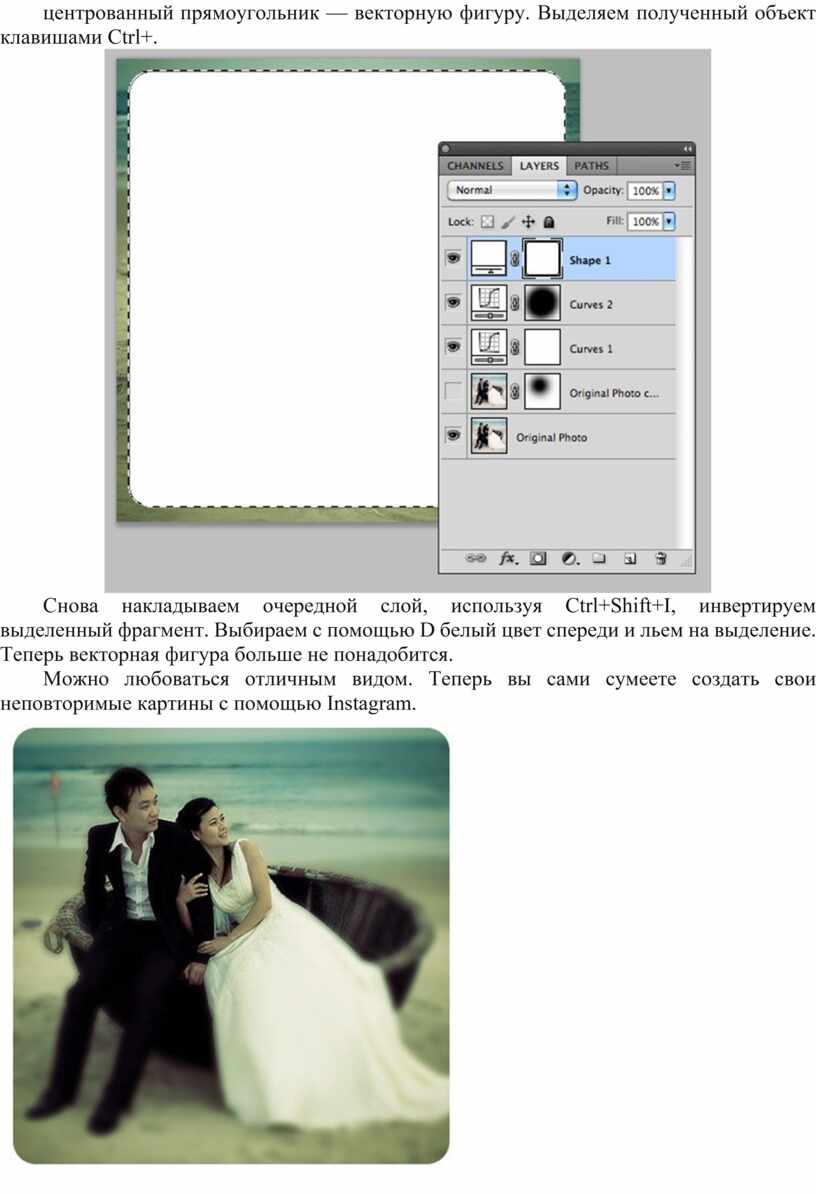The height and width of the screenshot is (1194, 816).
Task: Click the panel resize grip corner
Action: [x=687, y=561]
